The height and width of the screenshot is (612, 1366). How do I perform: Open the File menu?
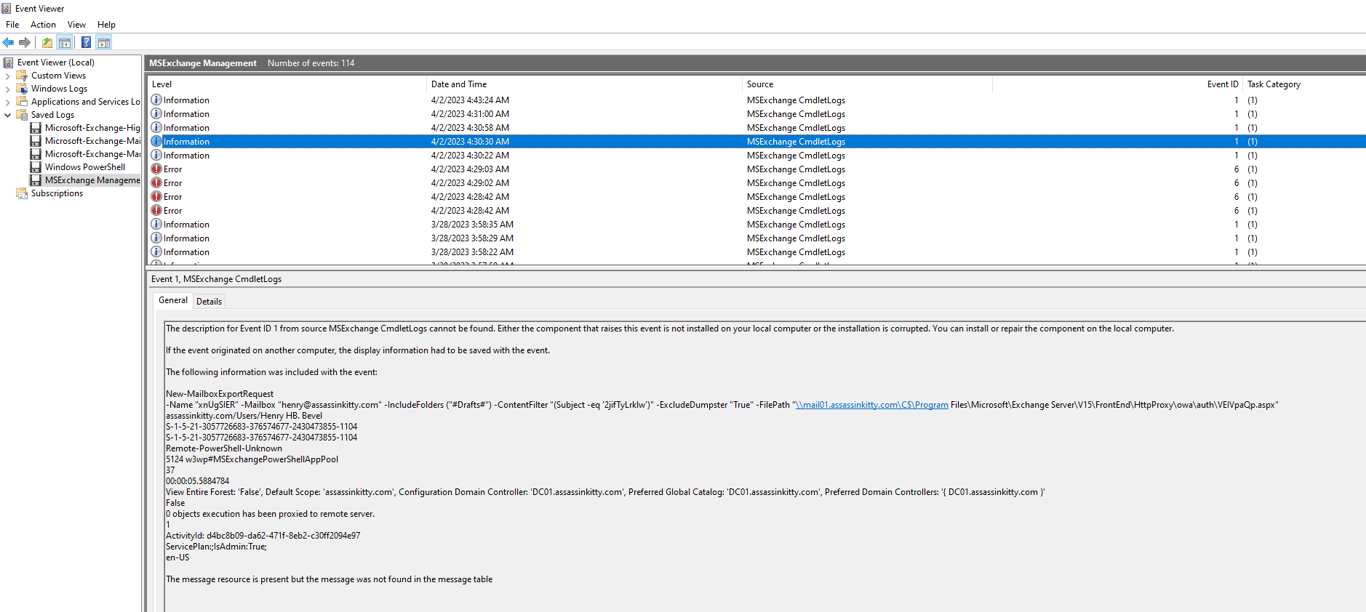[12, 24]
